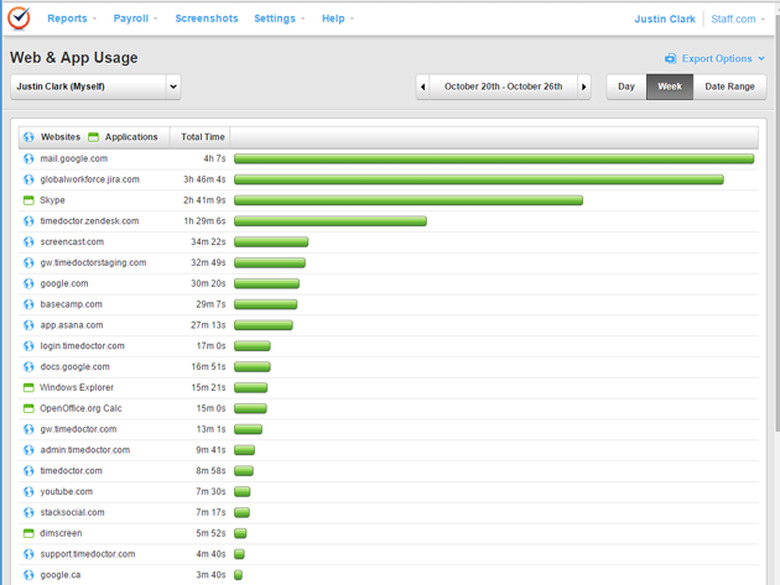Expand the Settings menu

click(x=280, y=18)
